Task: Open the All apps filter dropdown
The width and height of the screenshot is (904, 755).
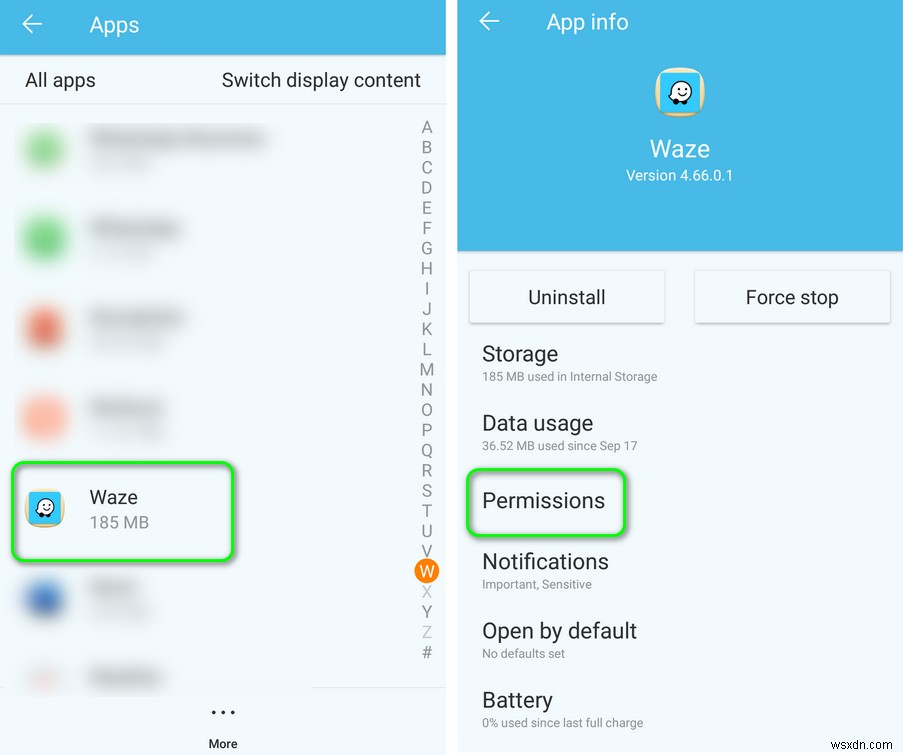Action: [61, 80]
